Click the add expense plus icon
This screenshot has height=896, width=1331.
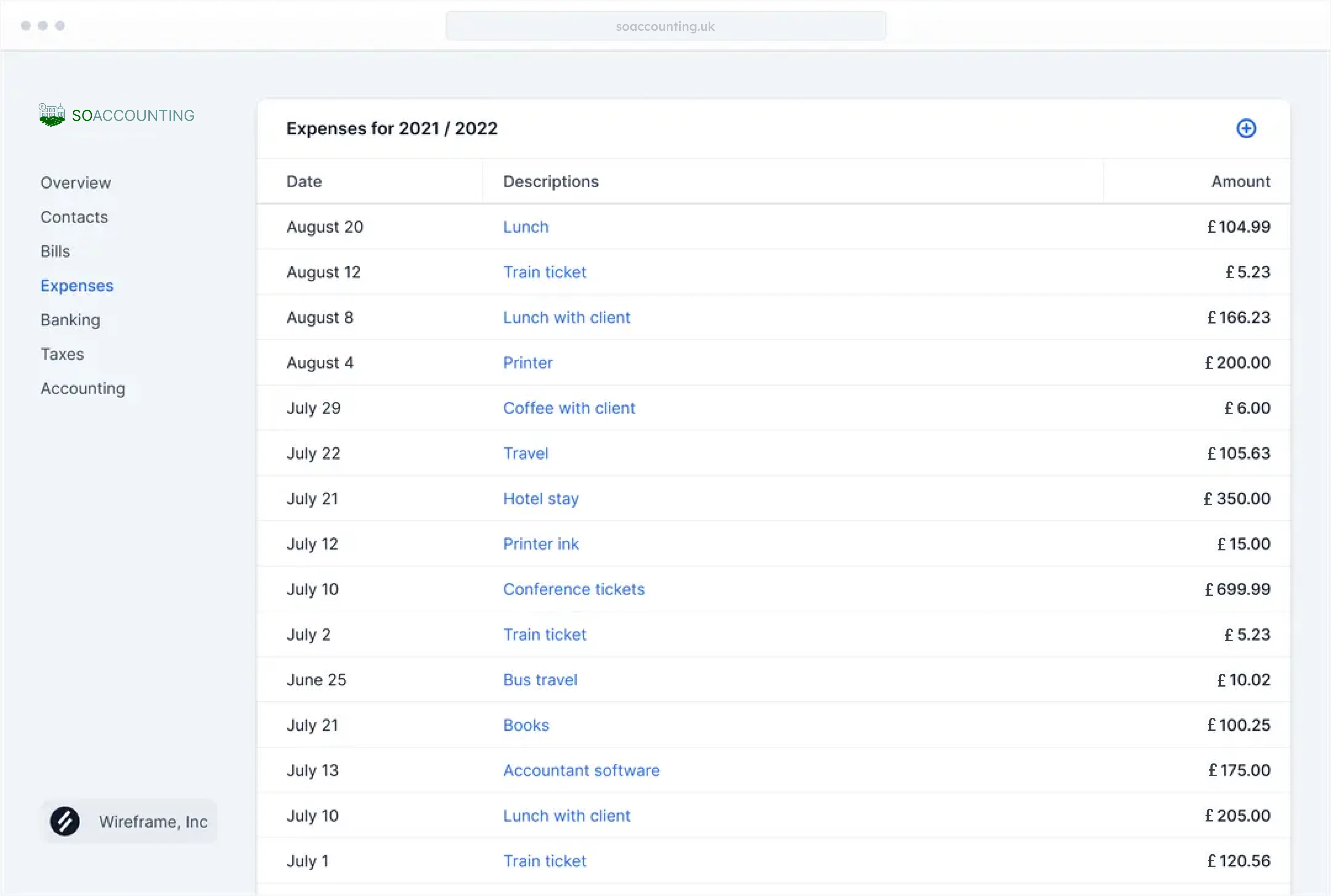point(1246,128)
